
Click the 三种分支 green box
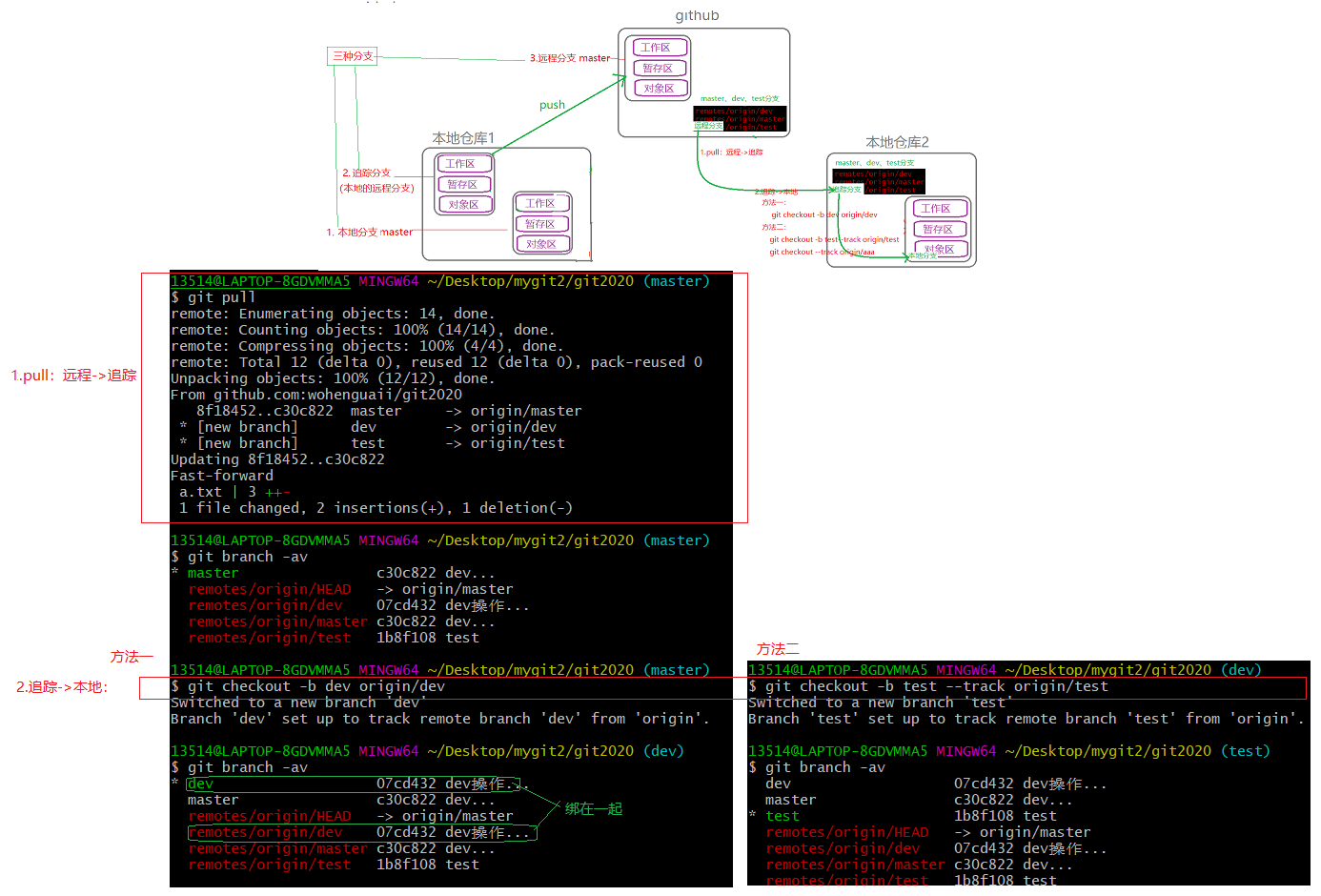click(x=353, y=56)
